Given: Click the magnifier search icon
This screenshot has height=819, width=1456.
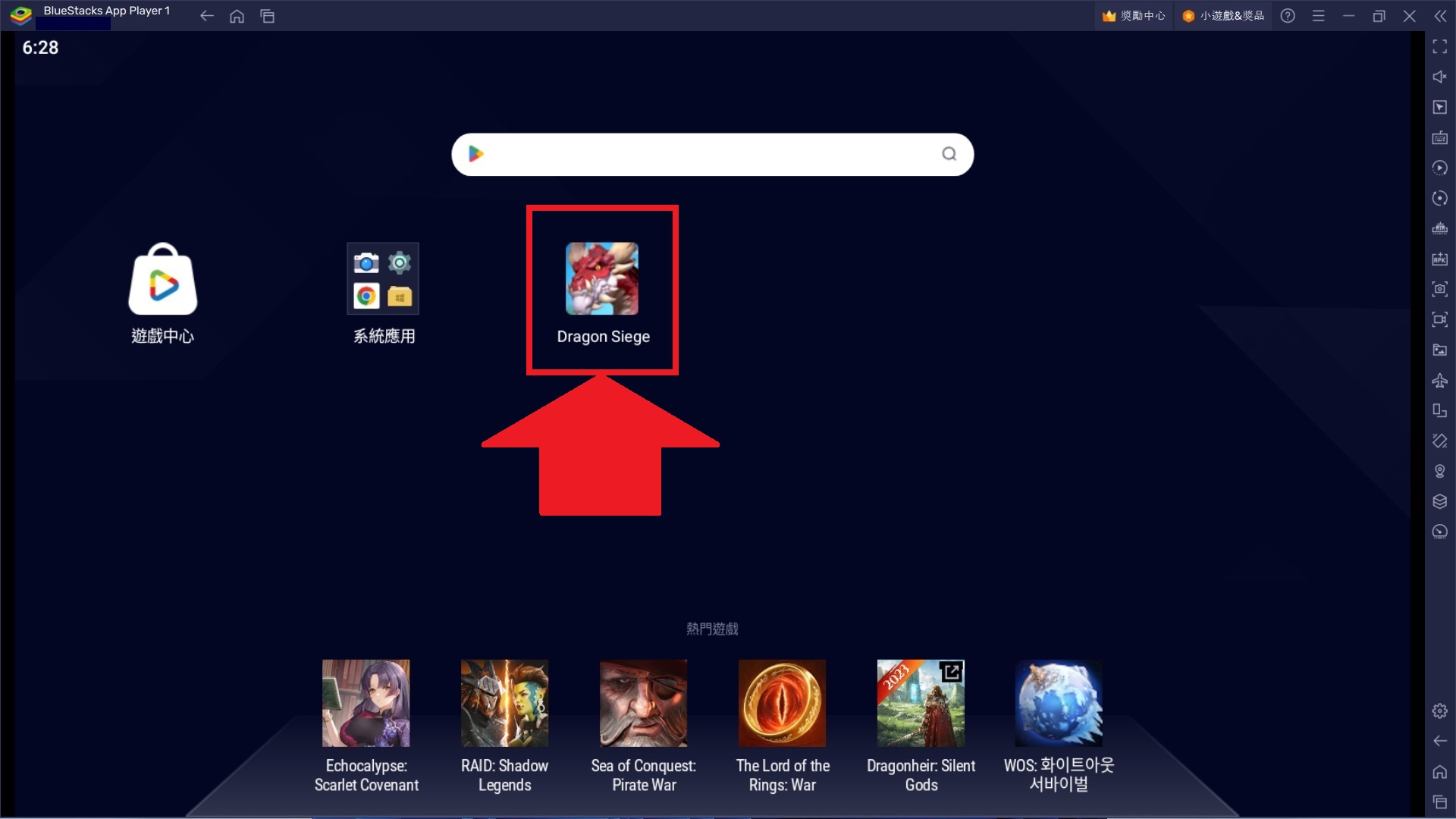Looking at the screenshot, I should click(x=949, y=154).
